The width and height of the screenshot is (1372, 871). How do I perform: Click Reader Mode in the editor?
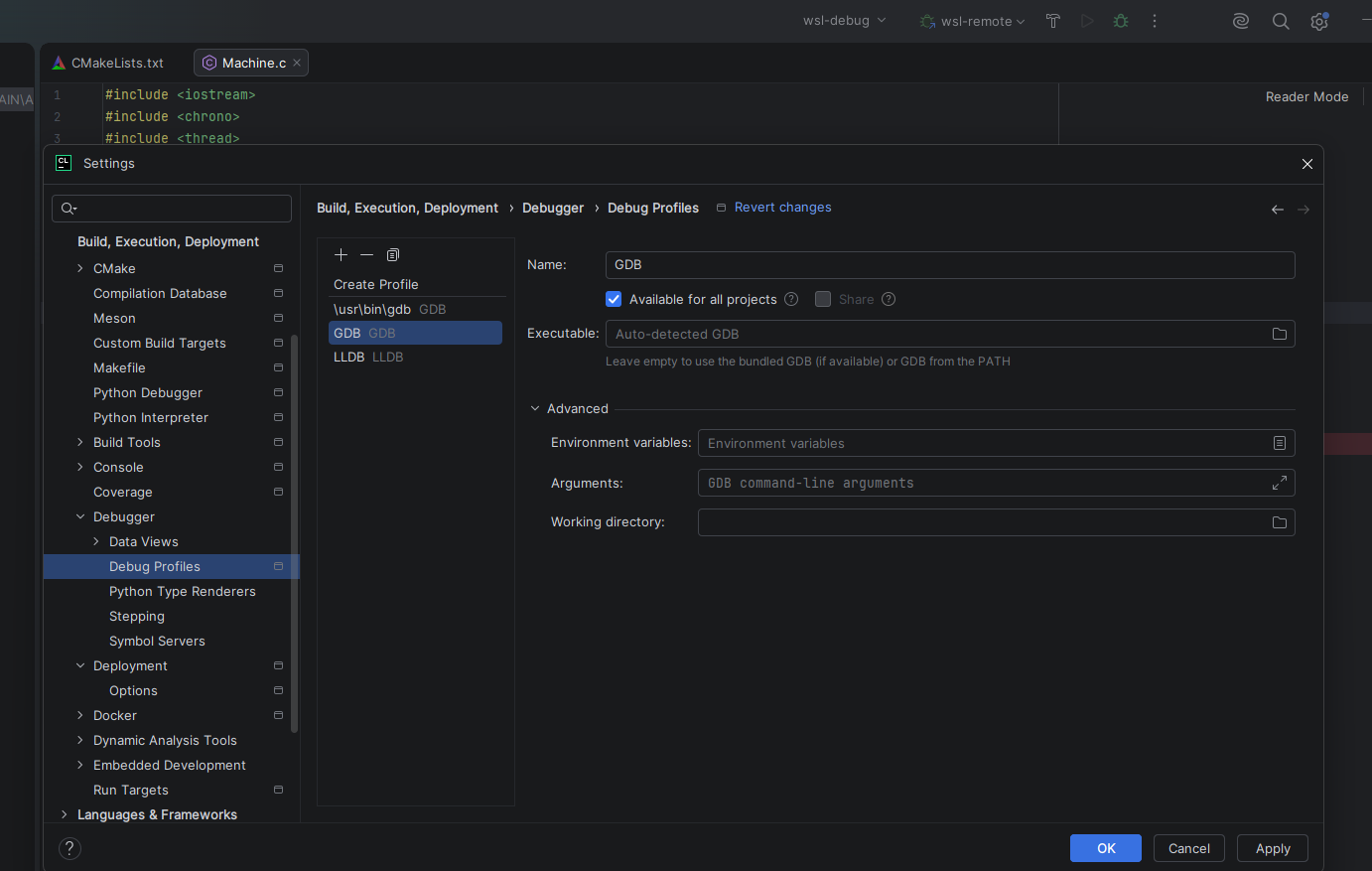point(1306,96)
